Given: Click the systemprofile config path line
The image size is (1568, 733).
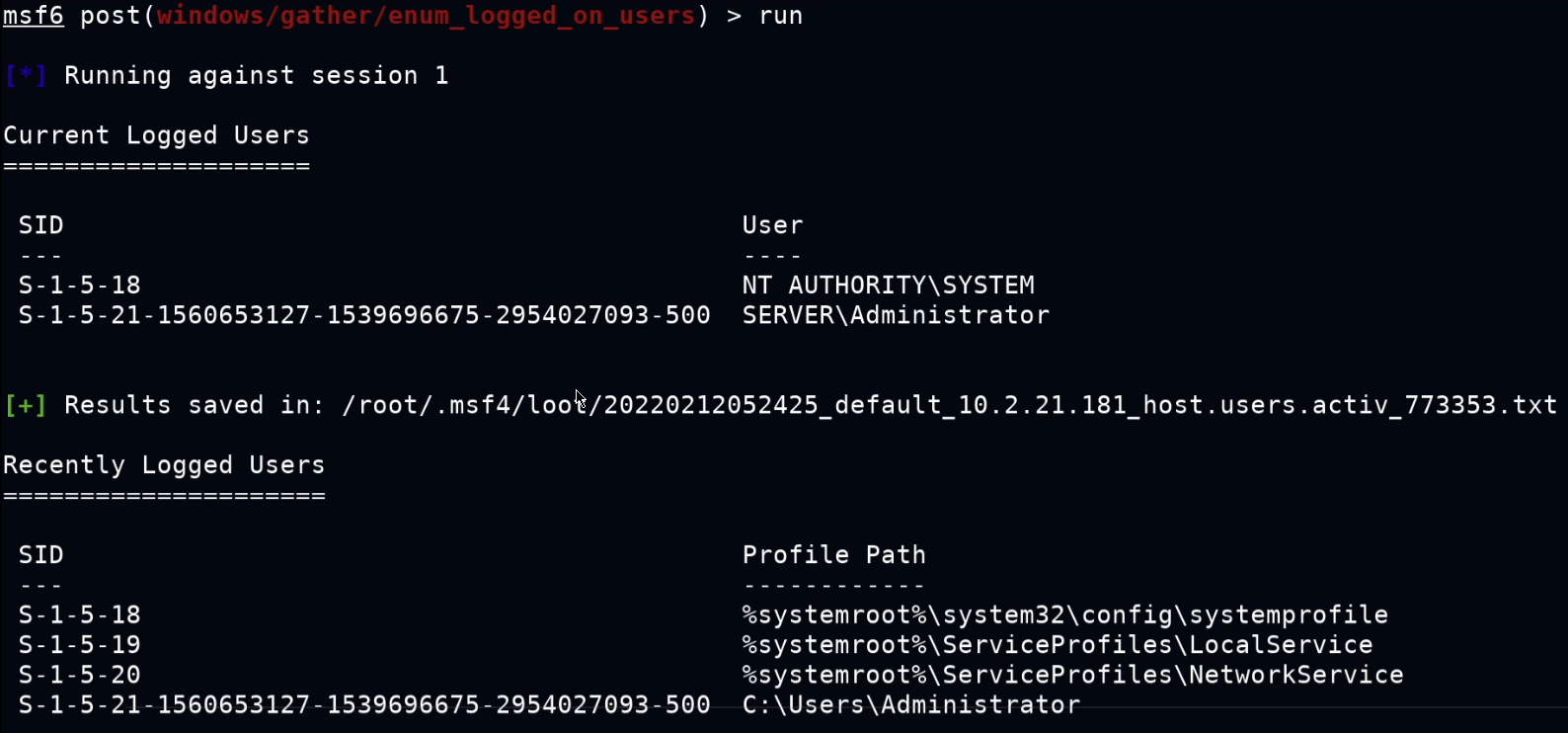Looking at the screenshot, I should click(x=1065, y=615).
